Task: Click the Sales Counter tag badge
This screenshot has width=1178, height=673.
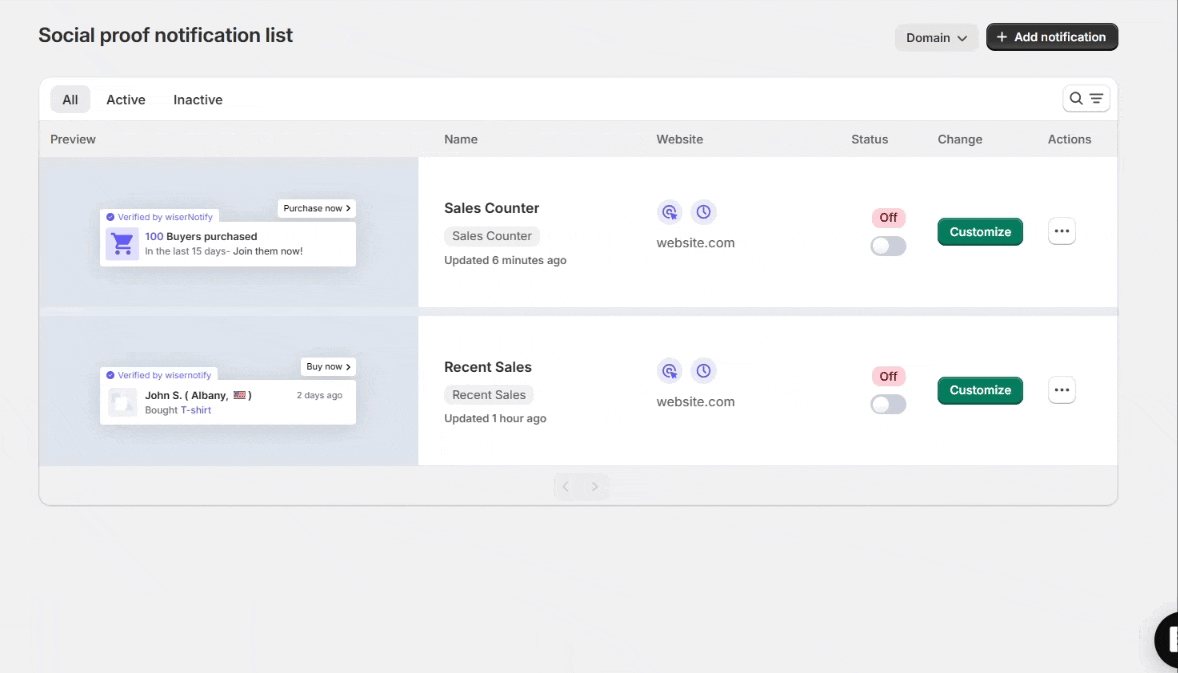Action: [x=491, y=236]
